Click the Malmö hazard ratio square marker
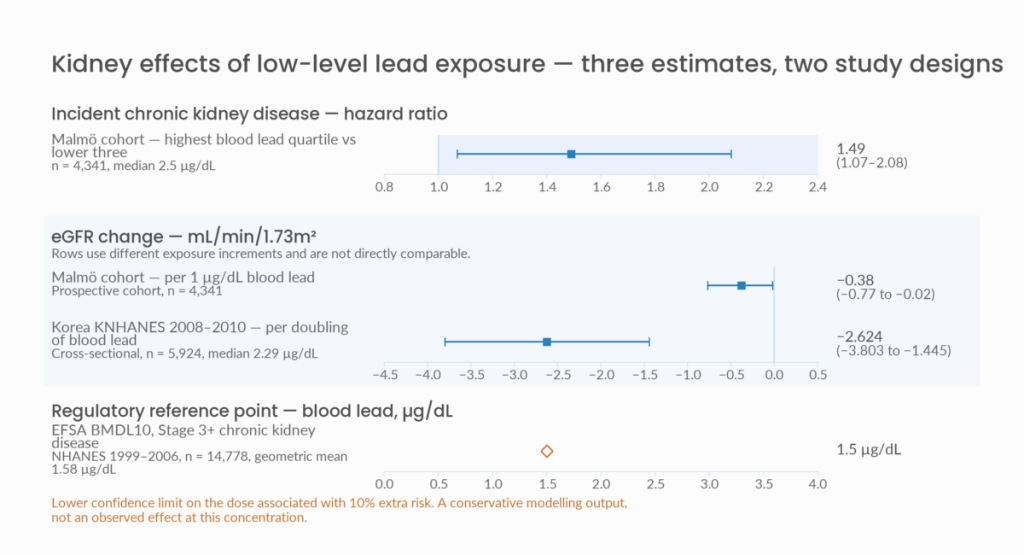 [571, 154]
